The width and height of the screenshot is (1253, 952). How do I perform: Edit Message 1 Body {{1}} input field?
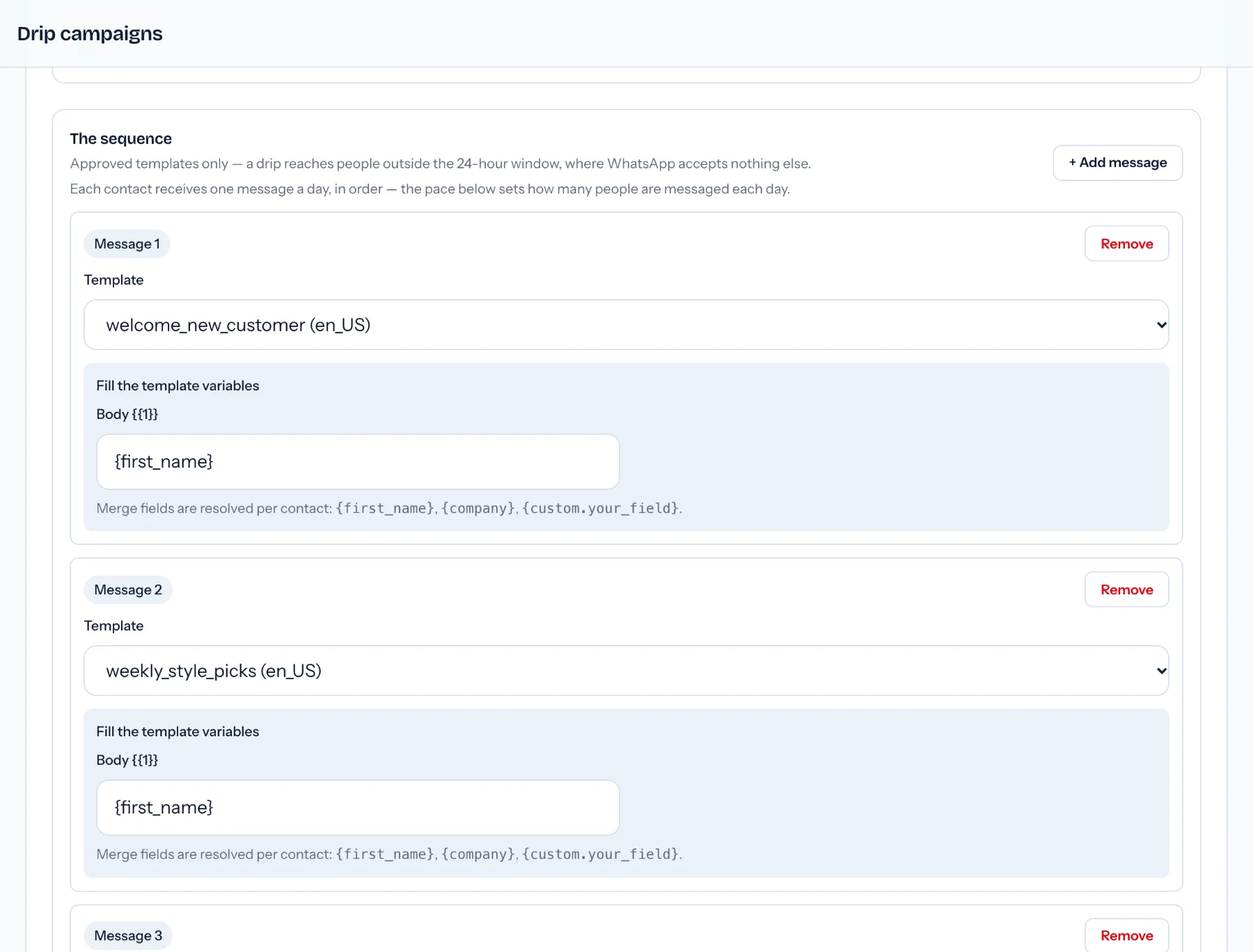(x=358, y=462)
